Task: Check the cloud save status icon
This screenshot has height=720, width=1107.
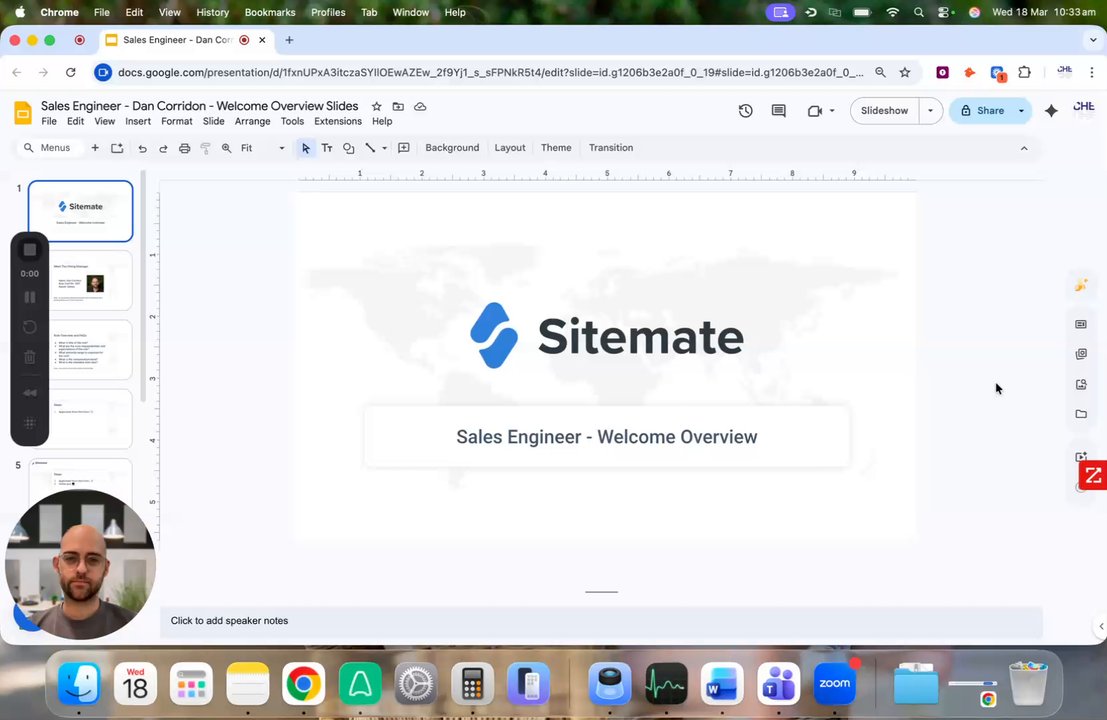Action: 420,107
